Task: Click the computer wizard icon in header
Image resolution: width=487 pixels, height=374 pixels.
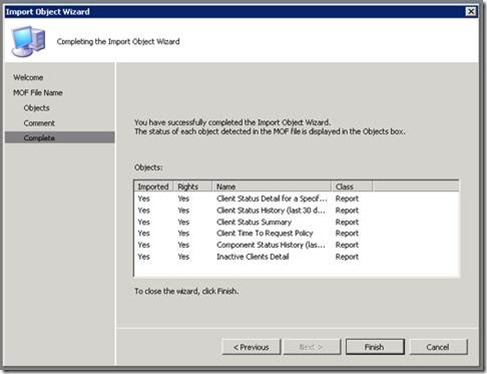Action: 28,41
